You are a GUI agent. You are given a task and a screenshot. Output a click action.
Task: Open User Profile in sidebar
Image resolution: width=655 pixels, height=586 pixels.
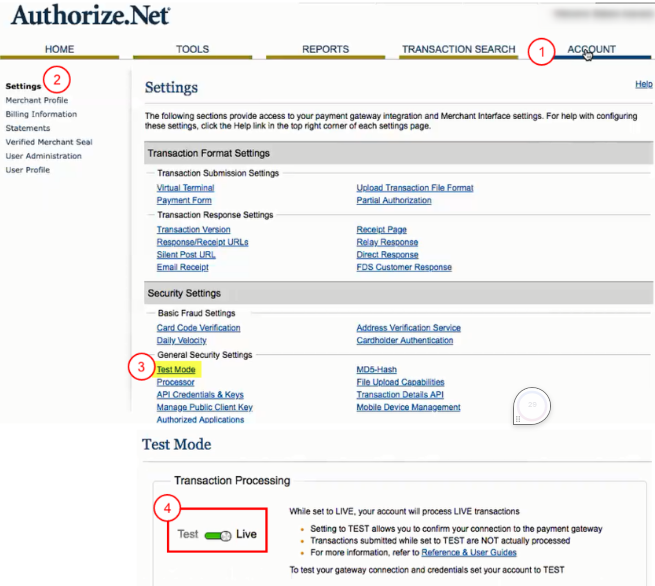28,170
